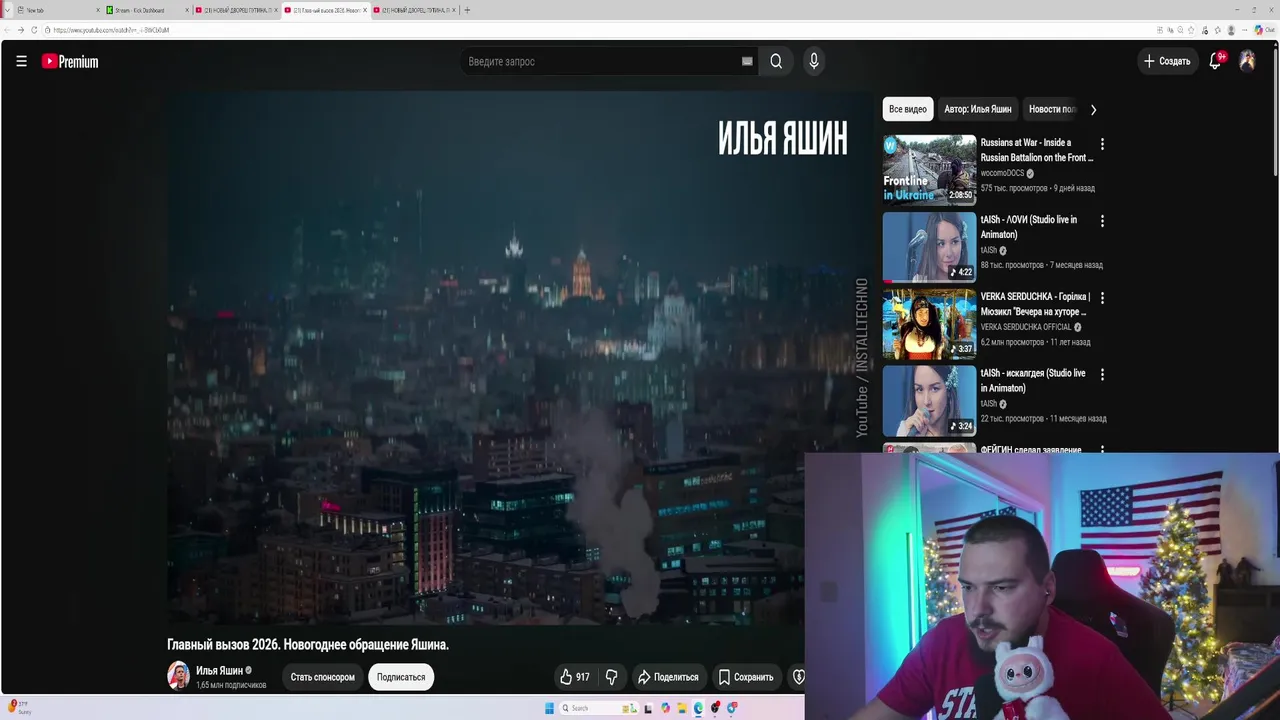Open the browser profile icon
This screenshot has height=720, width=1280.
[x=1231, y=30]
